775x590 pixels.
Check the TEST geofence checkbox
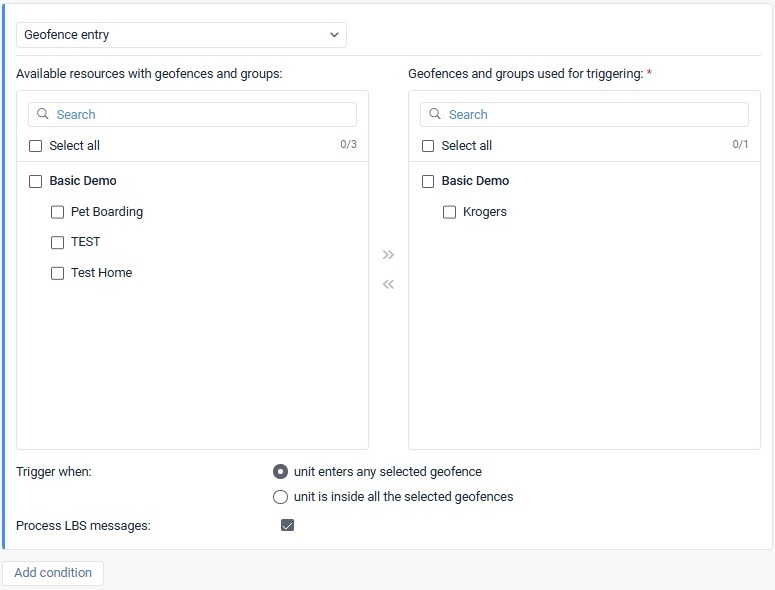tap(57, 242)
